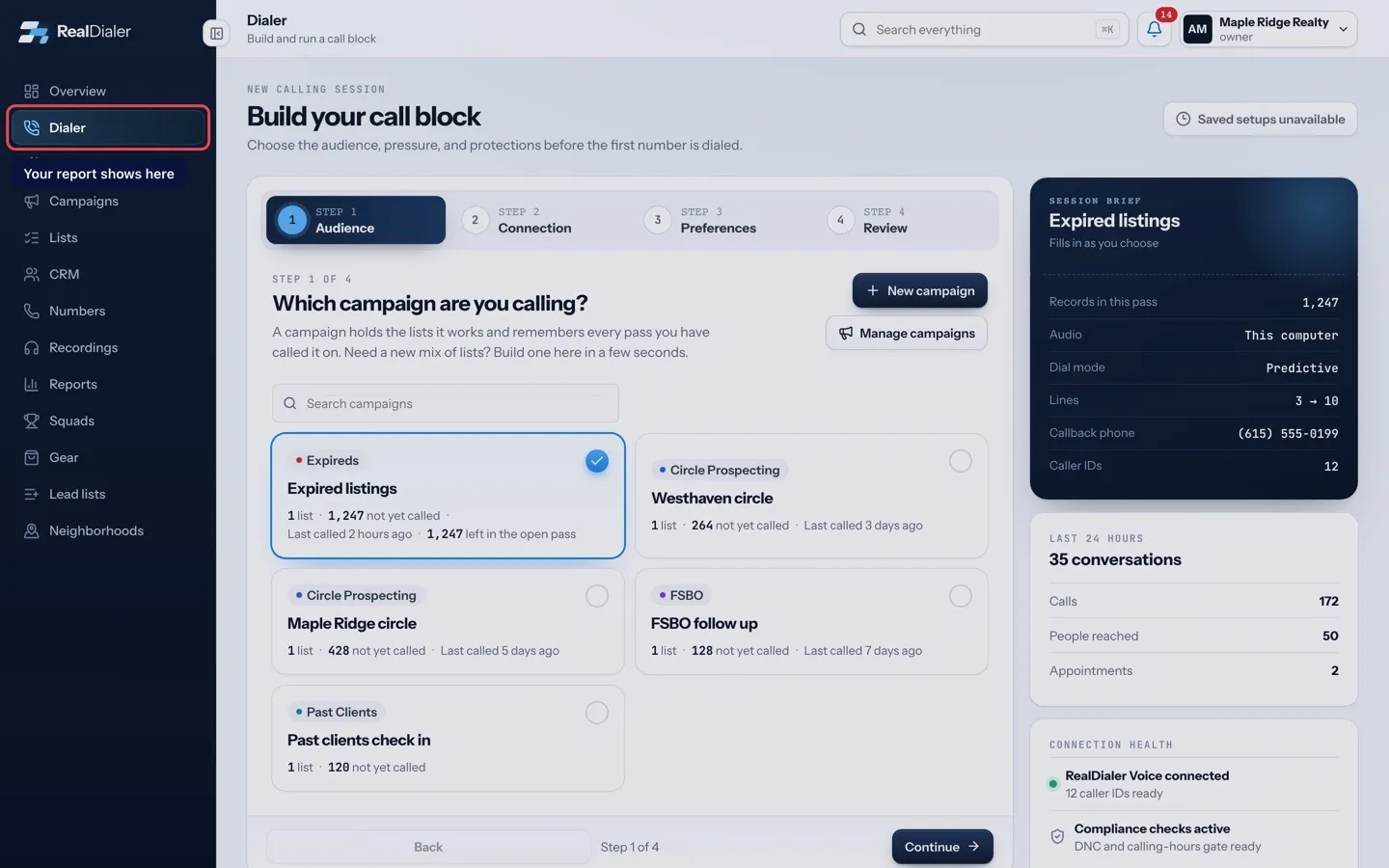Open notifications bell with 14 badge

pos(1155,29)
